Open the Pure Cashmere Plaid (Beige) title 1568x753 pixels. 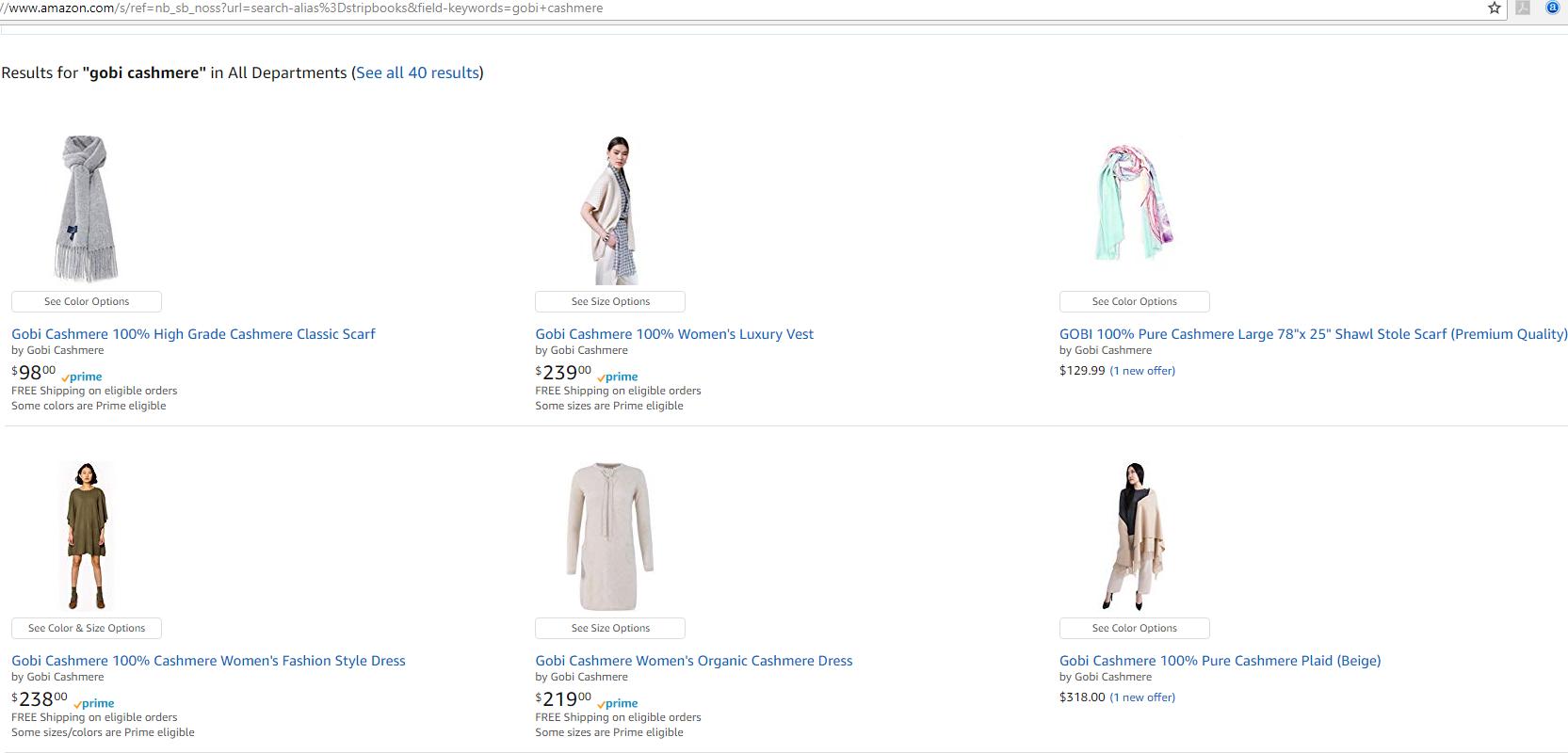(1220, 661)
